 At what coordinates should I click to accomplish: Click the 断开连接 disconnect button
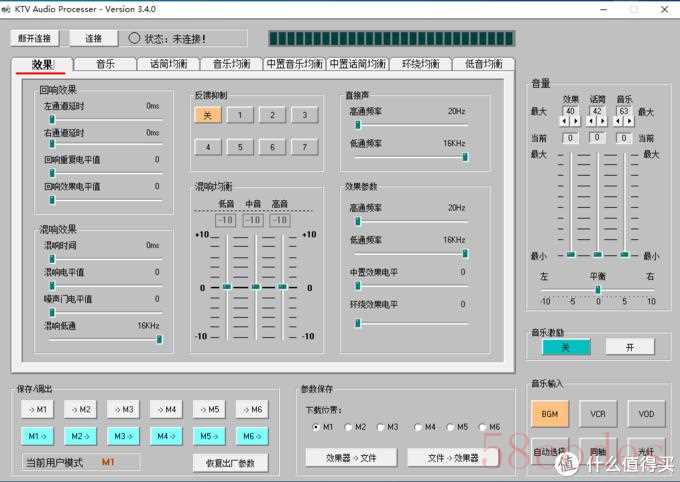[35, 38]
